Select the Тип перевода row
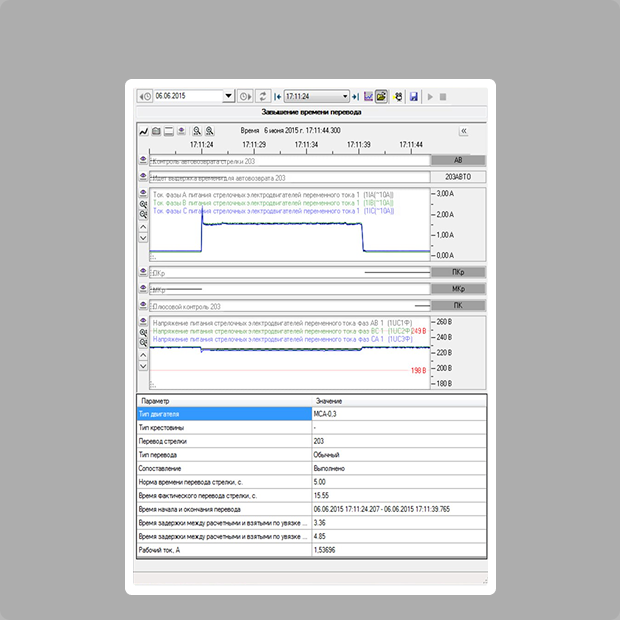This screenshot has height=620, width=620. (312, 455)
